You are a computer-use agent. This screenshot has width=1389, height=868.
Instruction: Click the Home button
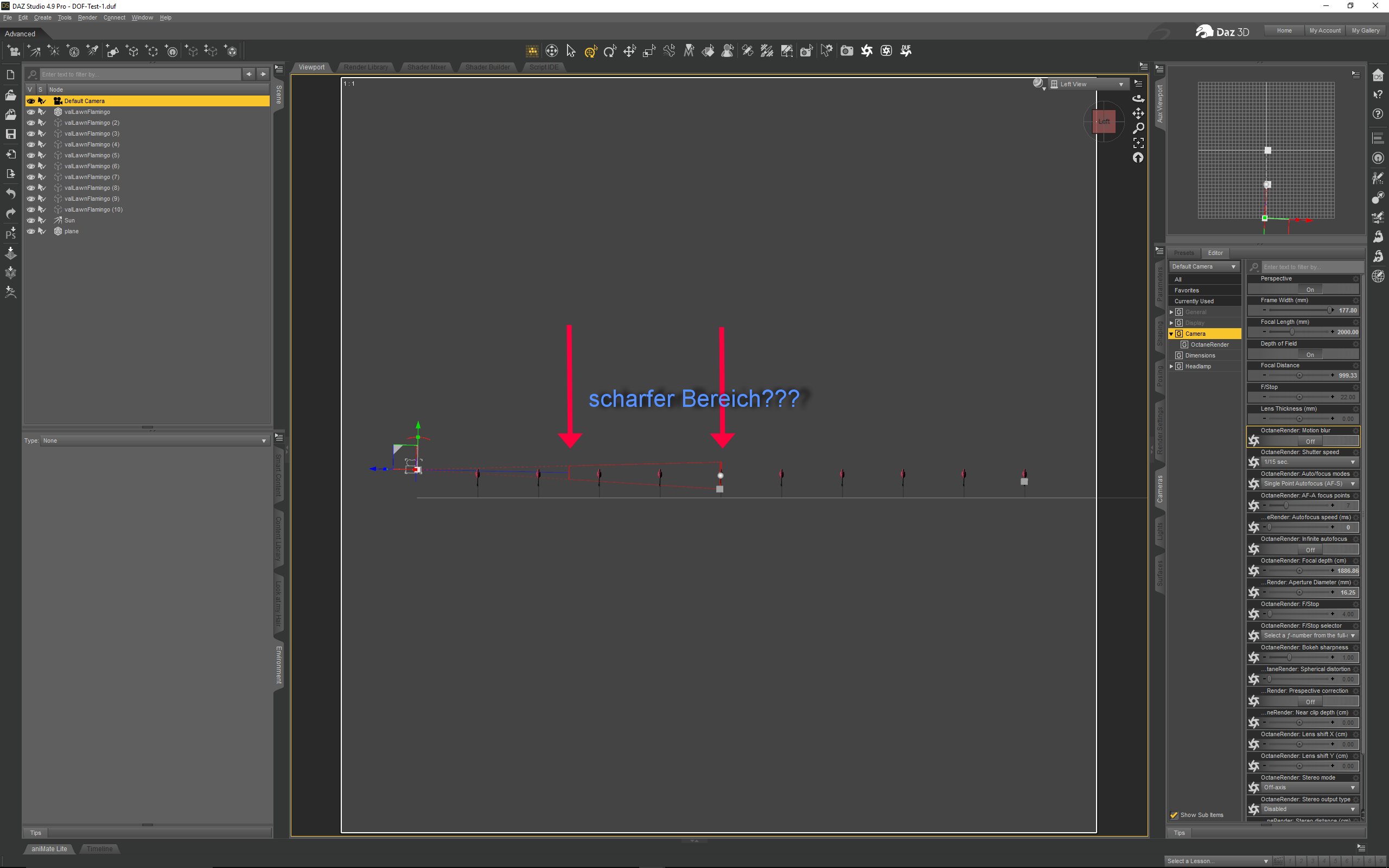click(x=1284, y=31)
